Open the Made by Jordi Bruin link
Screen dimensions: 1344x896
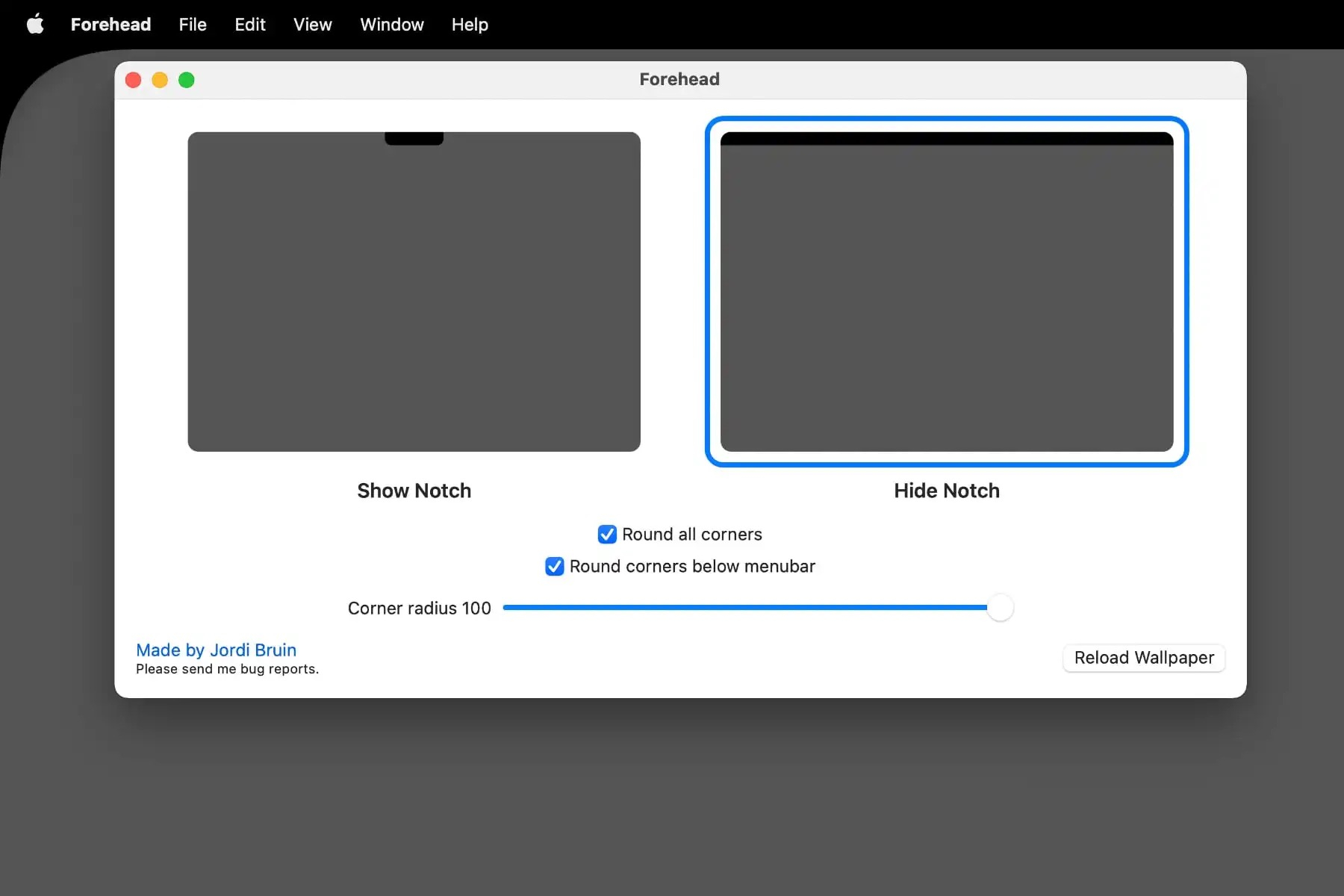[216, 650]
